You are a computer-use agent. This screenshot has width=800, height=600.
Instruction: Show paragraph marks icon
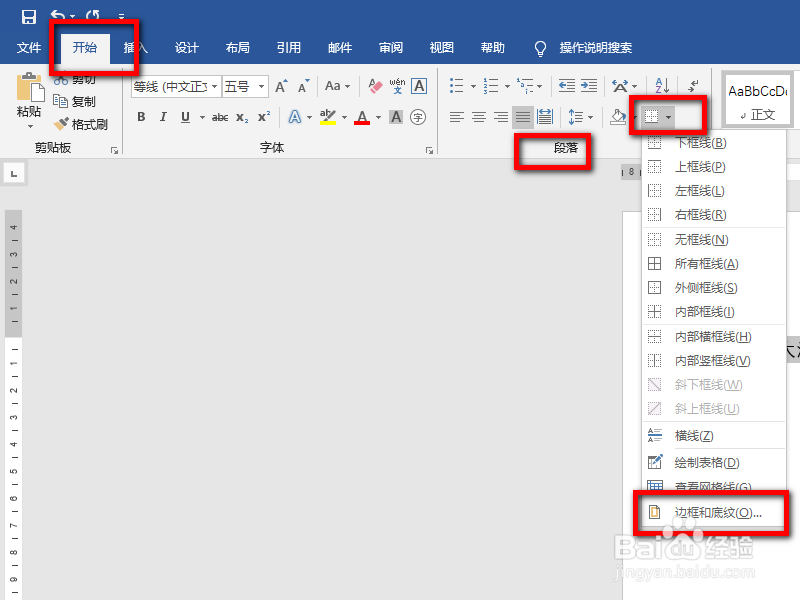693,86
